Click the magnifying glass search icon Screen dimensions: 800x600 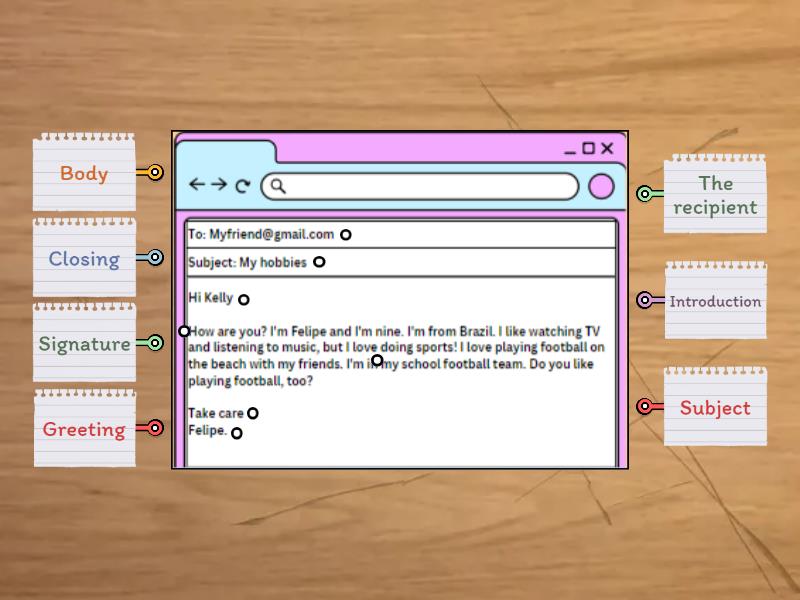(279, 186)
